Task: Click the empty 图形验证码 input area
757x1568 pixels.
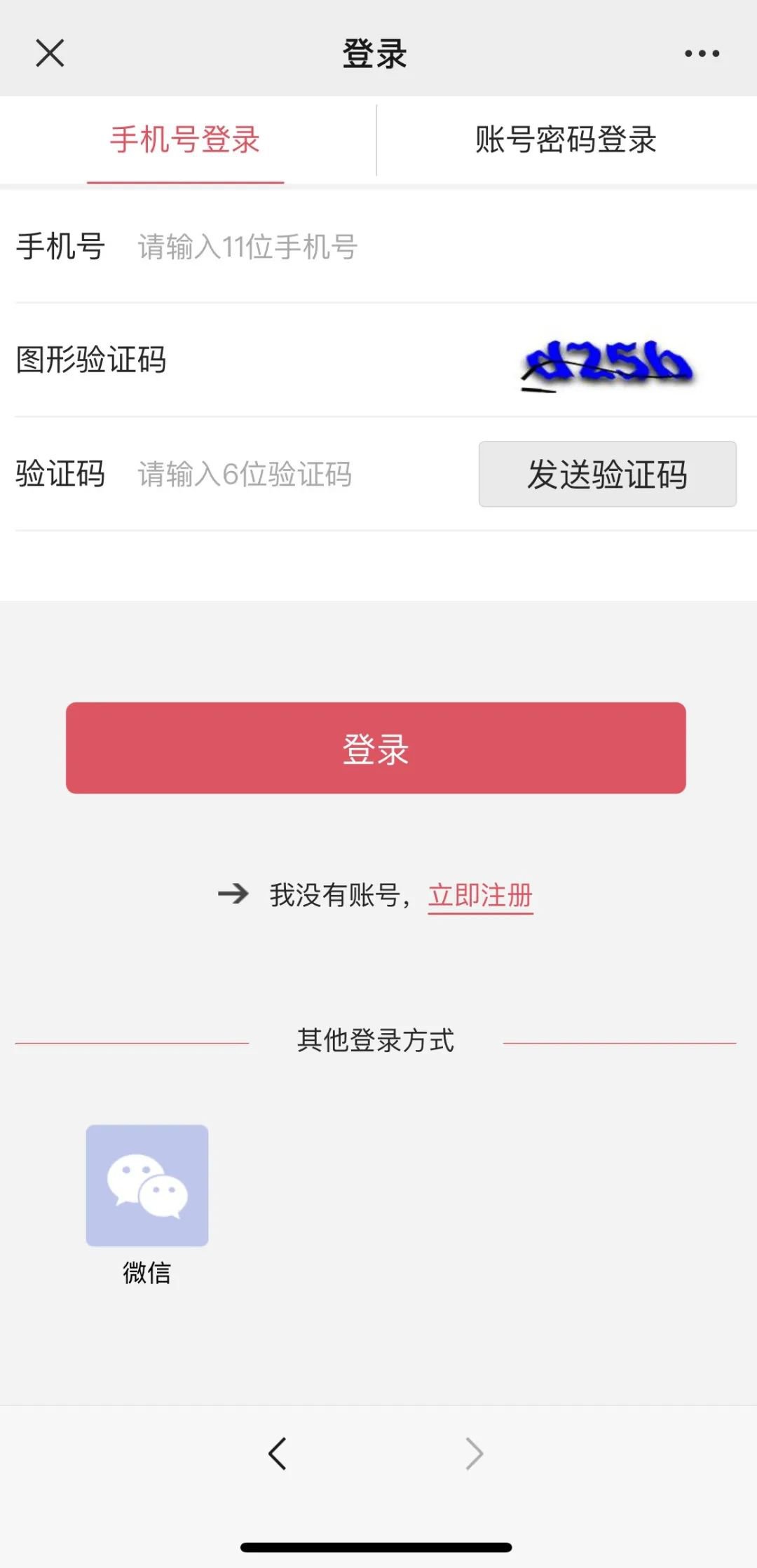Action: click(336, 360)
